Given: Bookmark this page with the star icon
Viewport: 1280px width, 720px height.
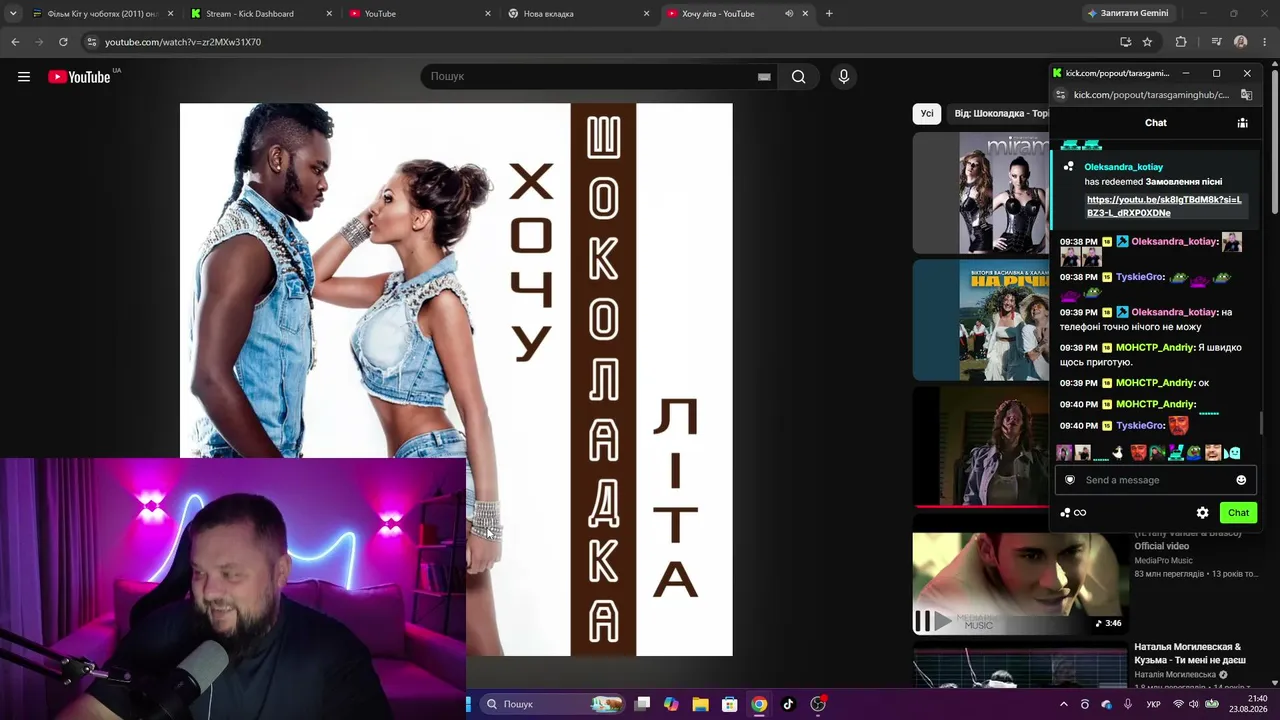Looking at the screenshot, I should click(x=1147, y=42).
